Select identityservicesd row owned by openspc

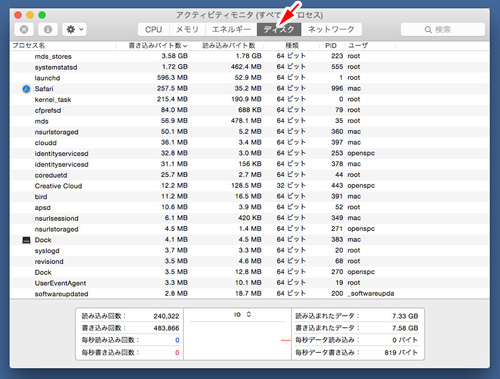click(x=249, y=153)
